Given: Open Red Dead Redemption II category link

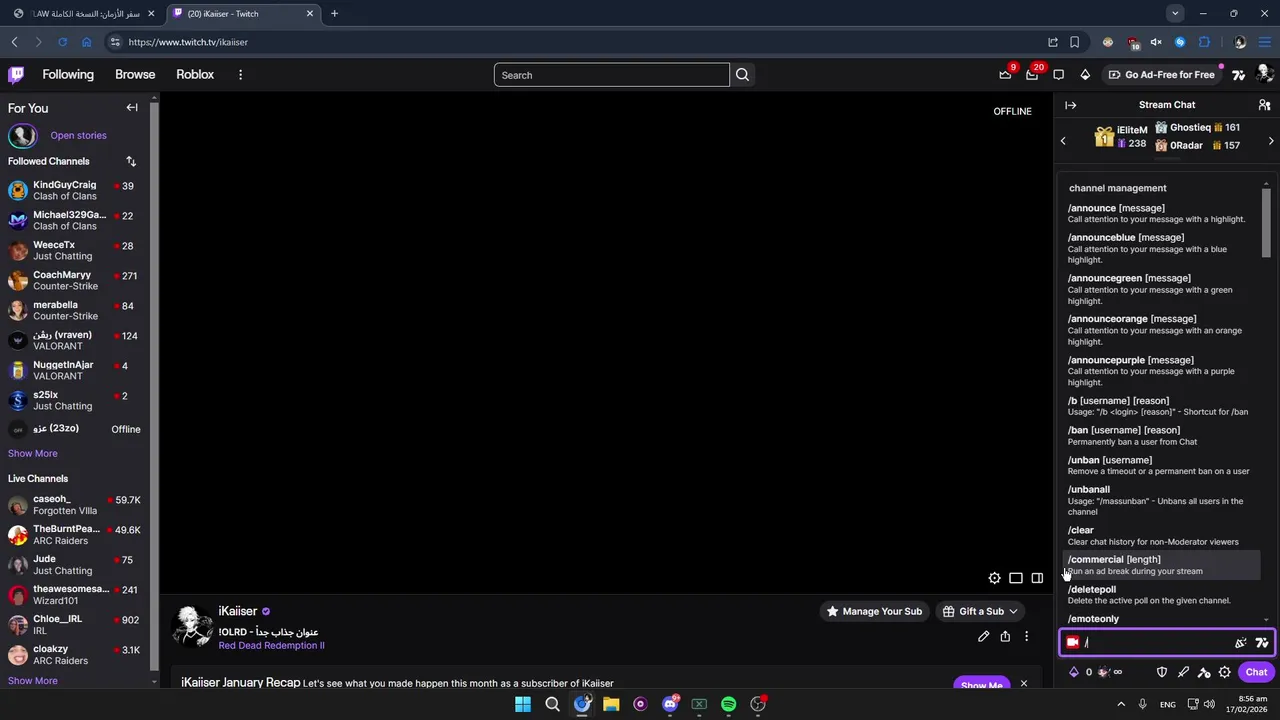Looking at the screenshot, I should click(271, 646).
